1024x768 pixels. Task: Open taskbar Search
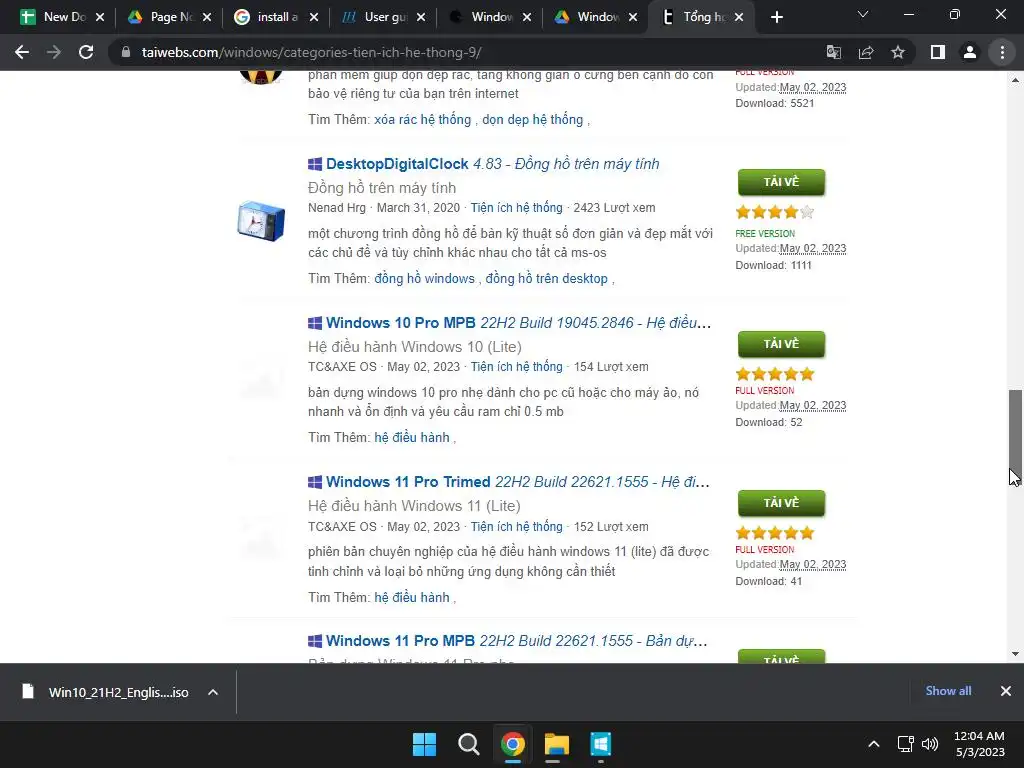[x=469, y=744]
